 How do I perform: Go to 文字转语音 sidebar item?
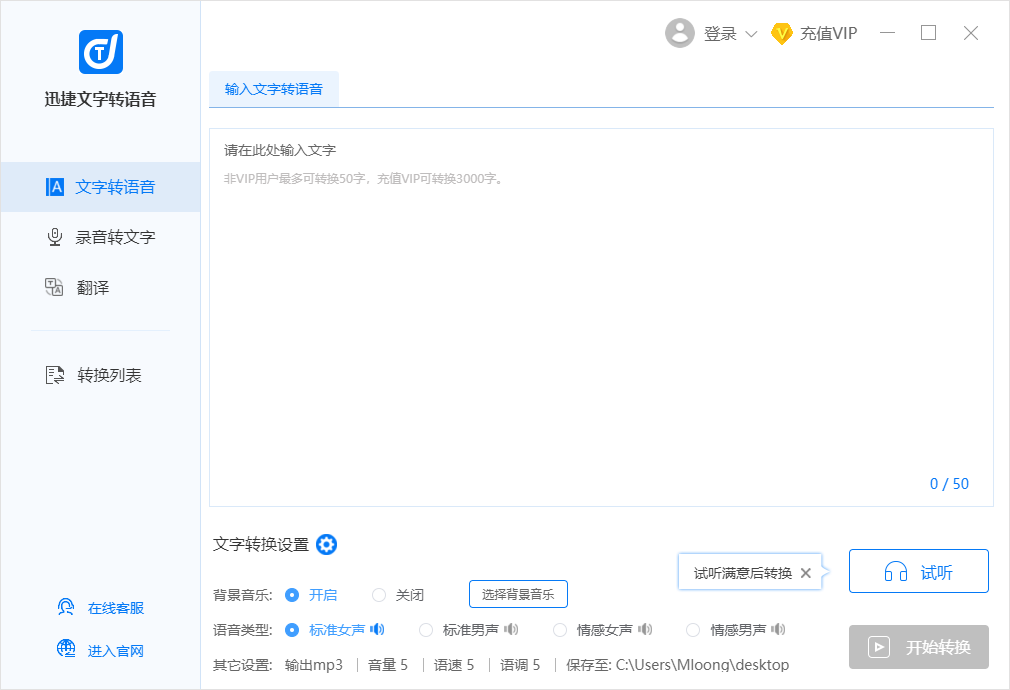click(100, 187)
